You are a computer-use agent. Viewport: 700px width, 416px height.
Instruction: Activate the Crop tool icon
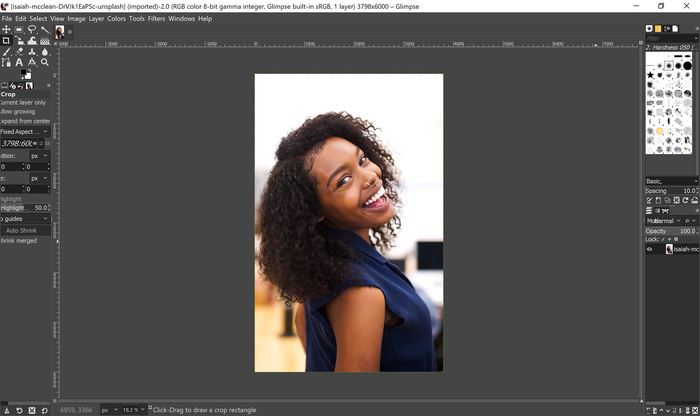click(6, 41)
